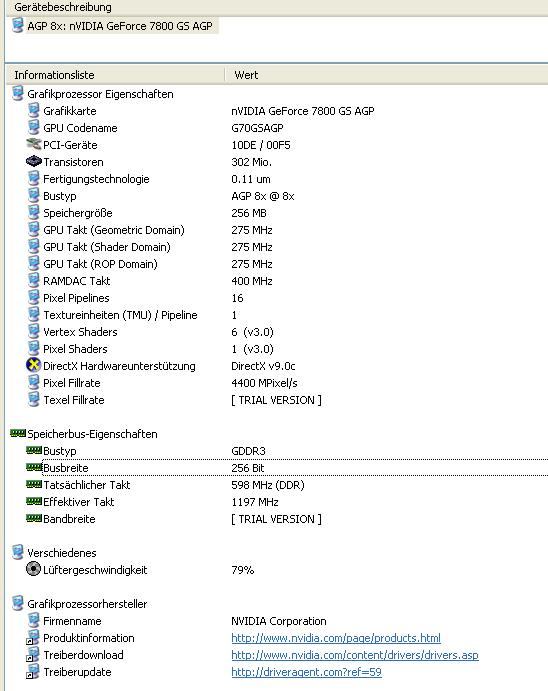Click the fan icon by Lüftergeschwindigkeit
Viewport: 548px width, 691px height.
(x=33, y=569)
